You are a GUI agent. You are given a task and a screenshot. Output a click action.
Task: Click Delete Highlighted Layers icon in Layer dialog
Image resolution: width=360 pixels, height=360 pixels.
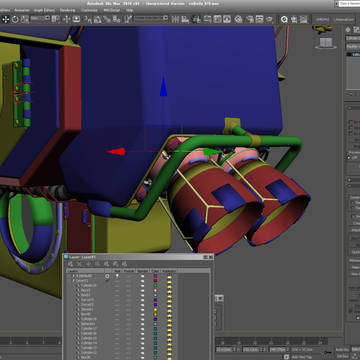pos(79,264)
